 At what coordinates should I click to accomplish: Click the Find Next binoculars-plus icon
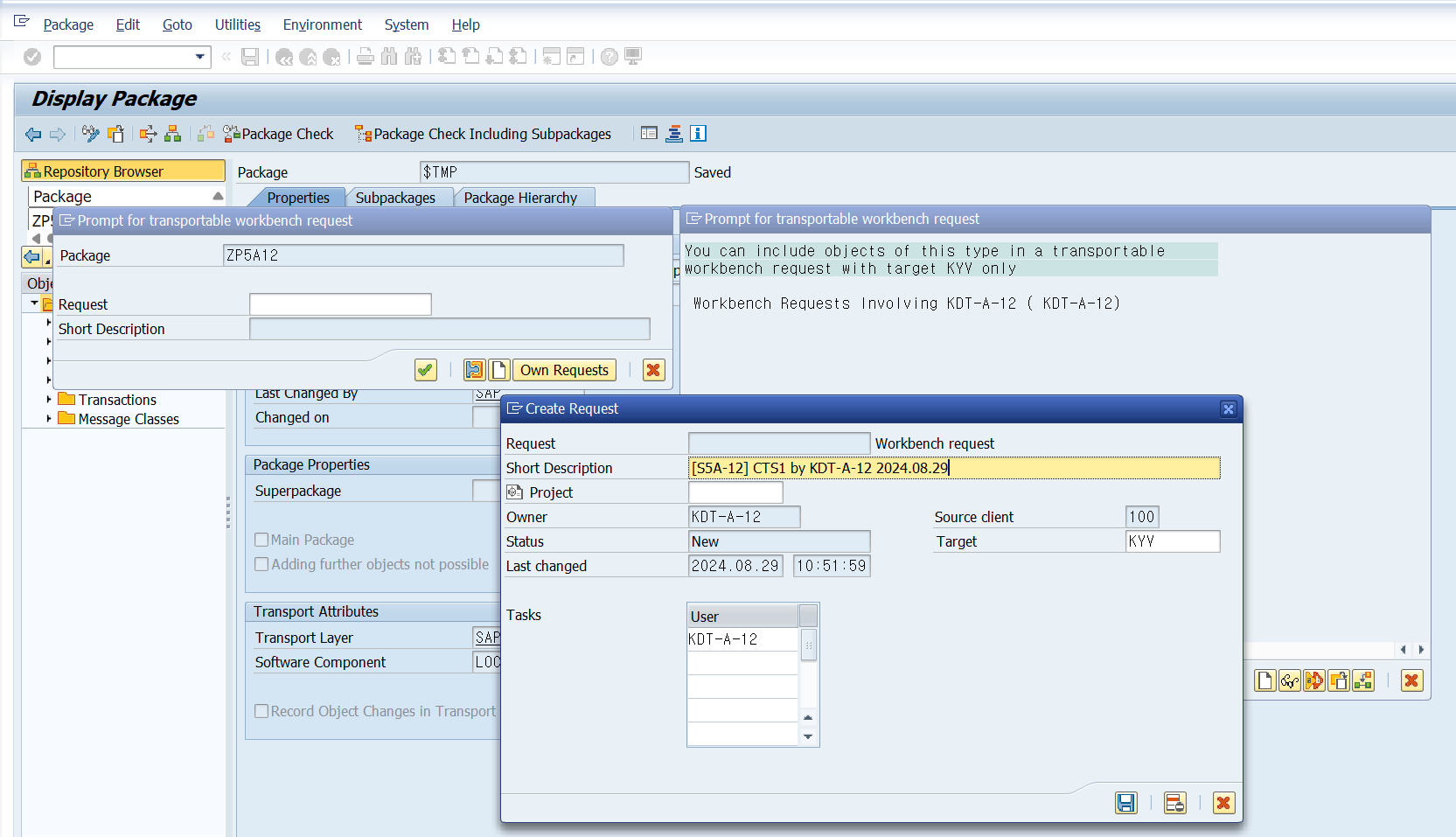(413, 57)
